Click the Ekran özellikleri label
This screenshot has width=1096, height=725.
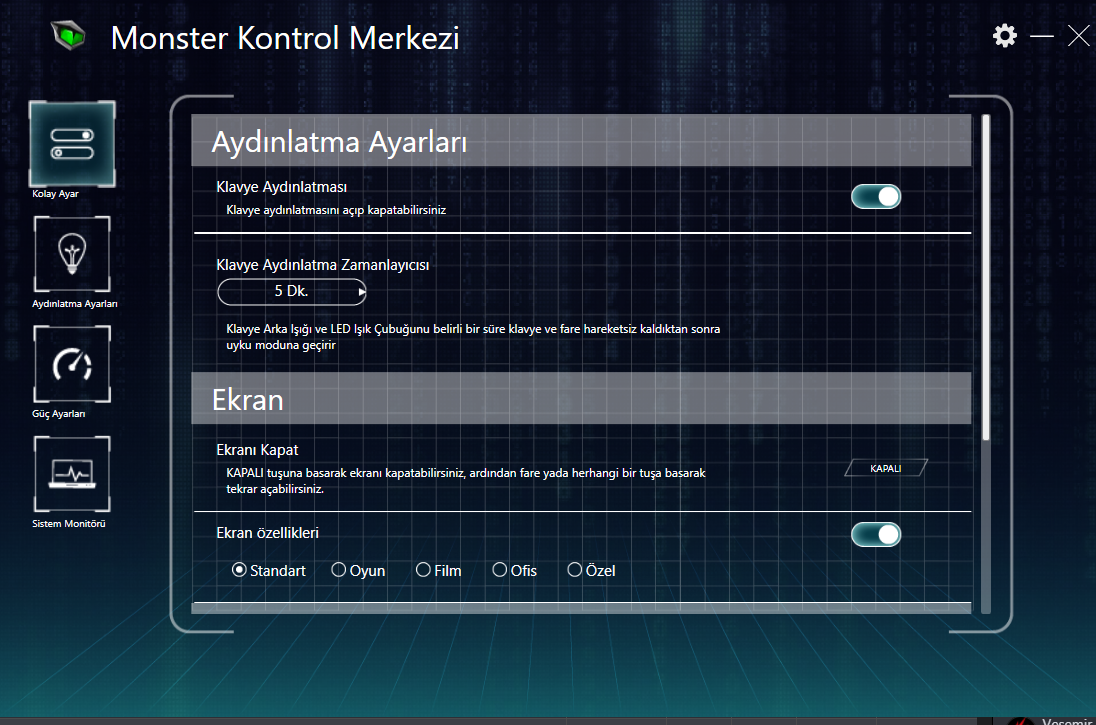[268, 533]
